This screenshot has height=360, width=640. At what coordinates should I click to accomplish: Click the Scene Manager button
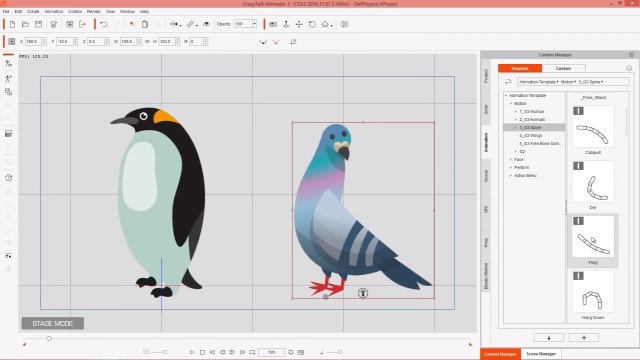541,354
